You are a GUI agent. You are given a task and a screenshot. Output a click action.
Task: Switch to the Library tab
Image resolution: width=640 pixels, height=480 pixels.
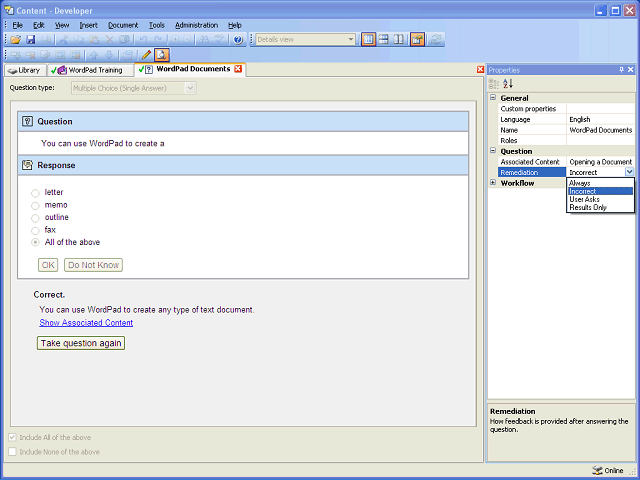[25, 70]
